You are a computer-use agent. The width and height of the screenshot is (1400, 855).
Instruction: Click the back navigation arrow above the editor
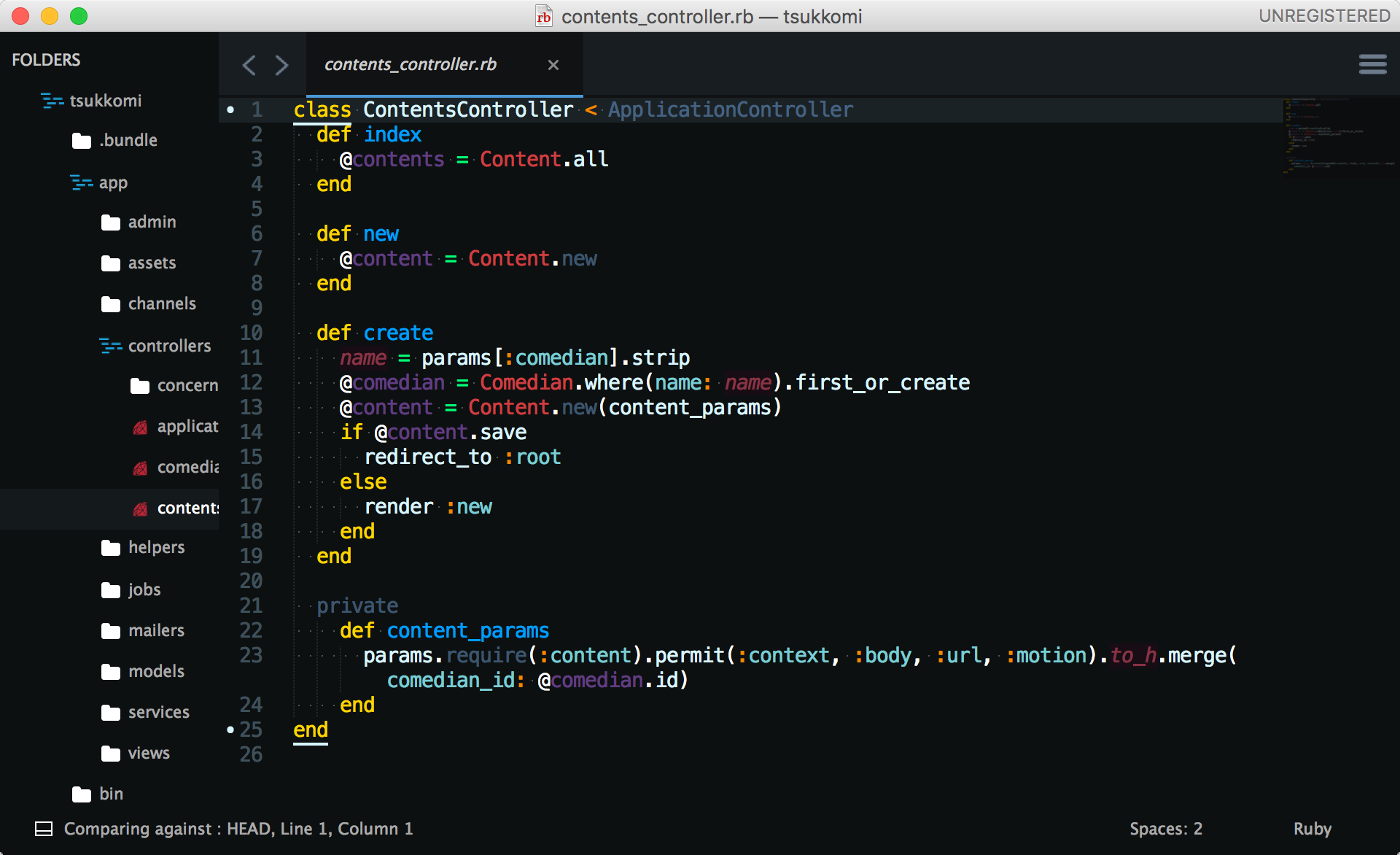point(249,65)
